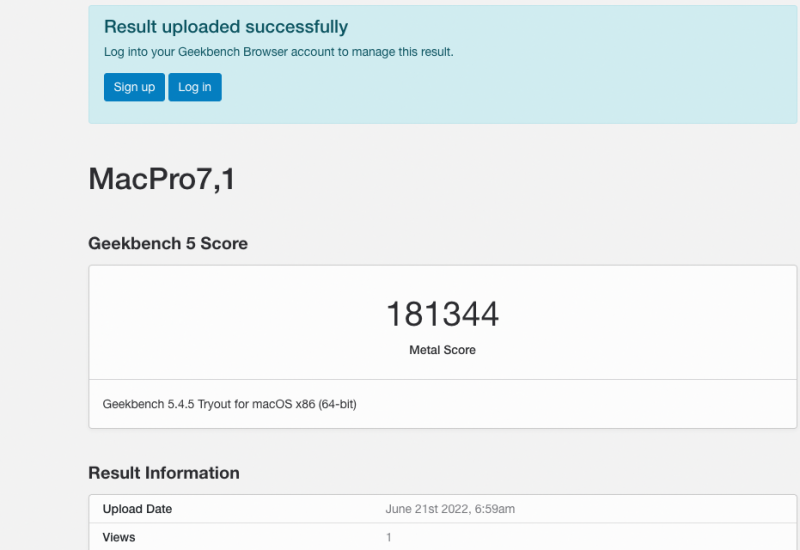Click the 6:59am upload time
800x550 pixels.
tap(495, 509)
